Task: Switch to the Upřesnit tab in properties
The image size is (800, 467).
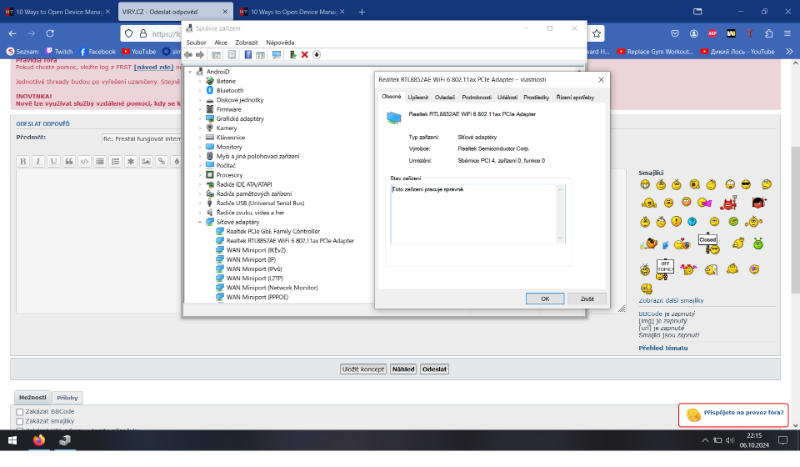Action: pos(418,97)
